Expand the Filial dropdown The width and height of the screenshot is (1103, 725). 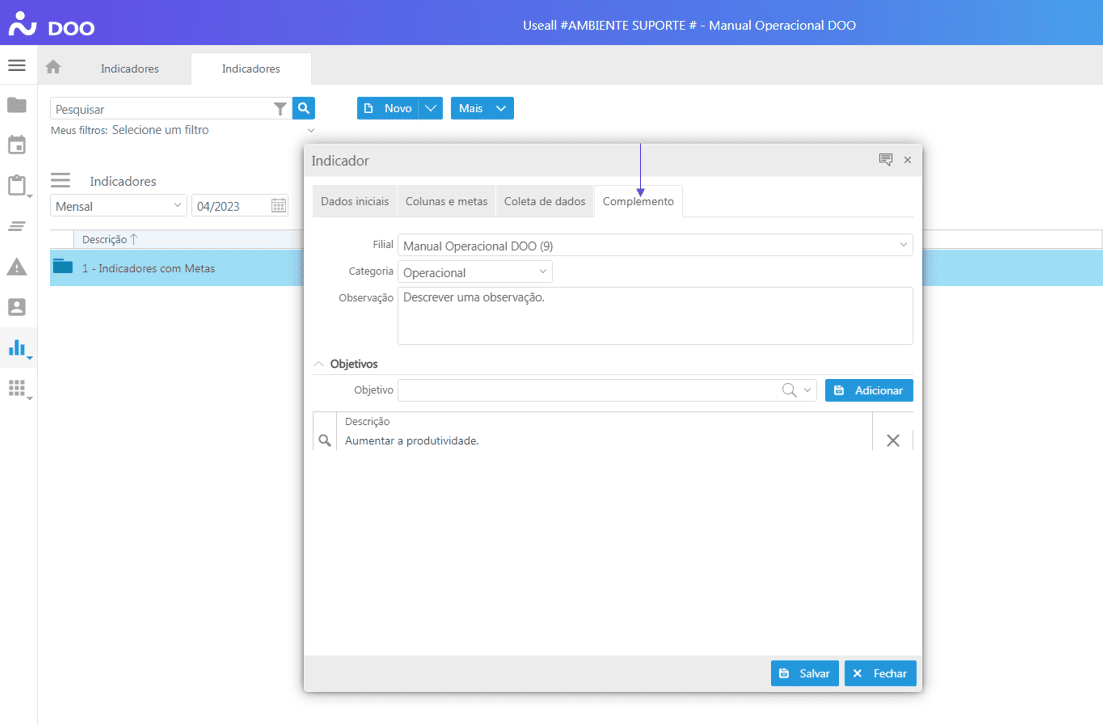(903, 245)
